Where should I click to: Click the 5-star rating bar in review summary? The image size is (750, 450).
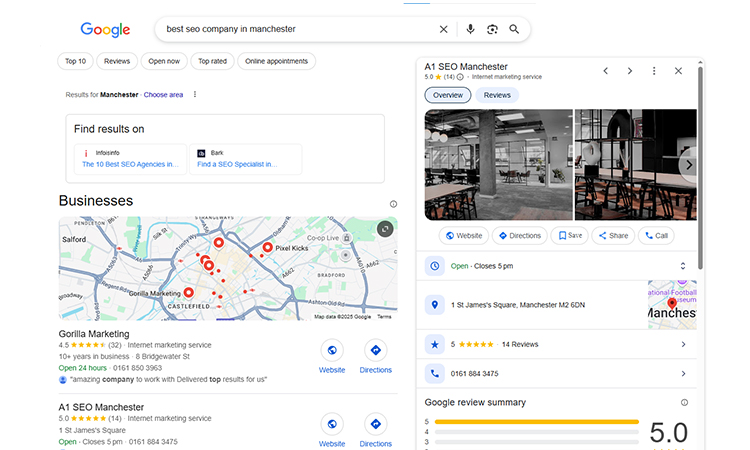tap(537, 422)
